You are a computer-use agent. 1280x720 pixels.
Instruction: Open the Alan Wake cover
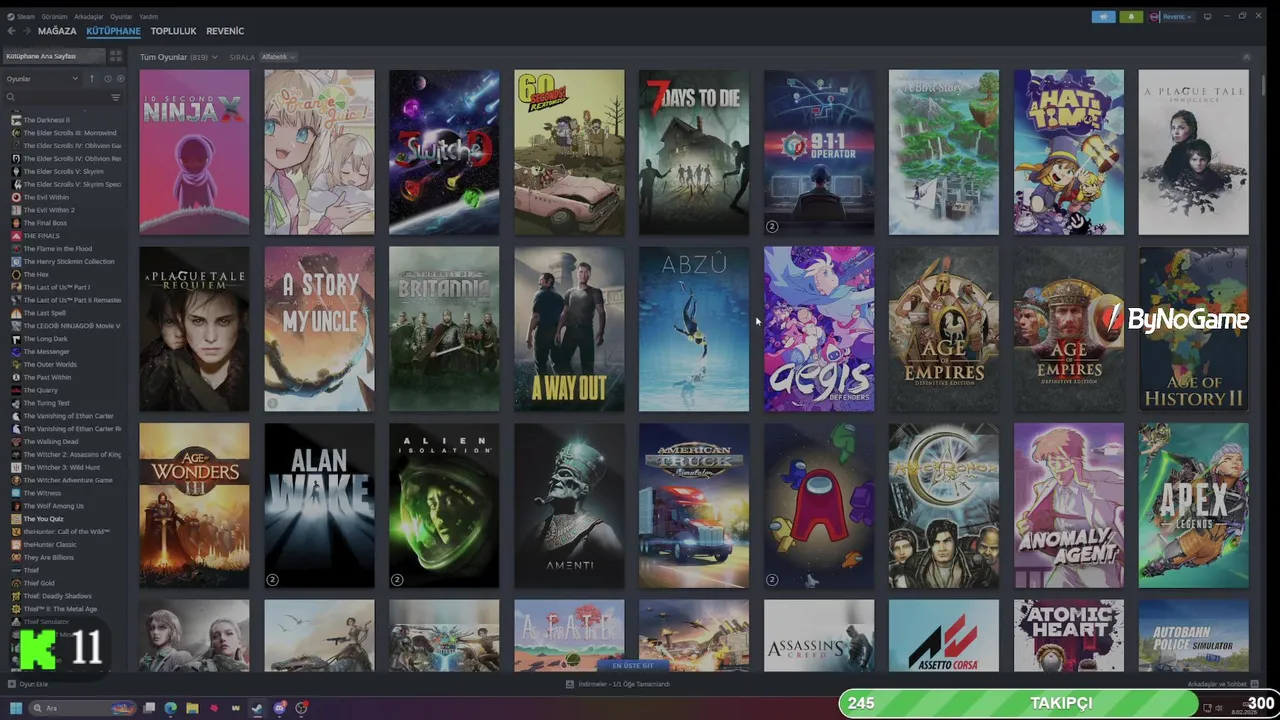[319, 506]
